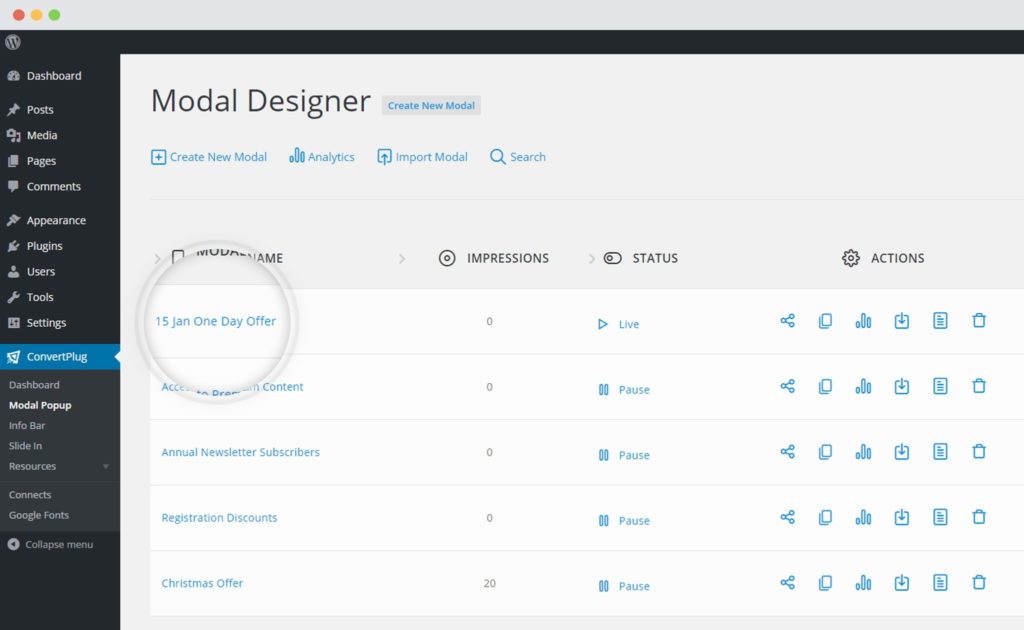View shortcode info for Access to Premium Content
Image resolution: width=1024 pixels, height=630 pixels.
940,386
